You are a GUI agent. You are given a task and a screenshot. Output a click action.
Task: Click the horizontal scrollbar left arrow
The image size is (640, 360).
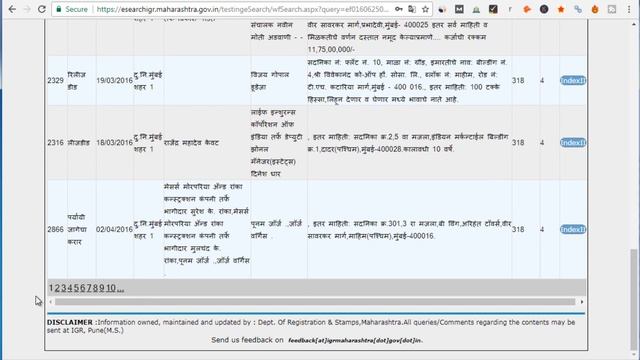tap(51, 302)
